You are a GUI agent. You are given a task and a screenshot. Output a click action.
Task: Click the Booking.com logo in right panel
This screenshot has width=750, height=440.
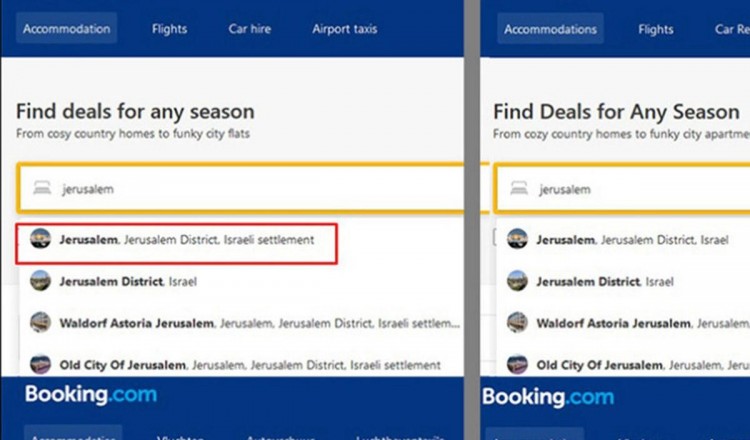tap(548, 397)
